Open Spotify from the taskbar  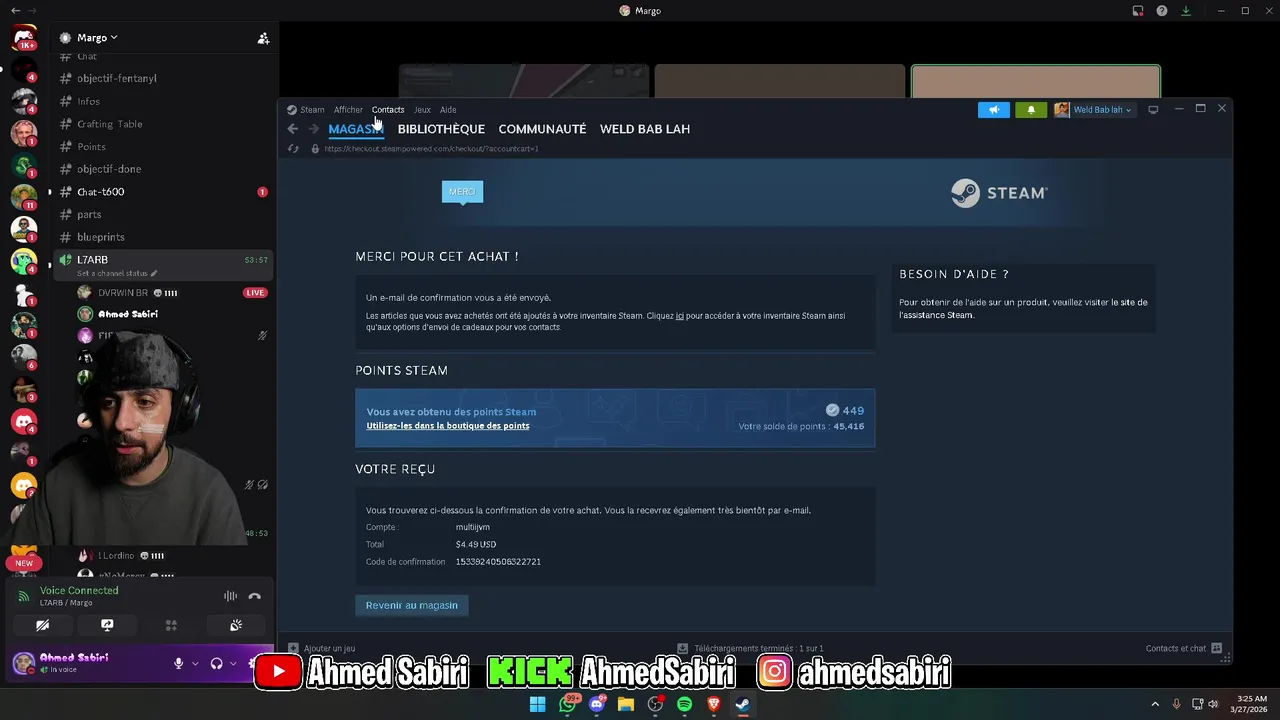[x=684, y=704]
